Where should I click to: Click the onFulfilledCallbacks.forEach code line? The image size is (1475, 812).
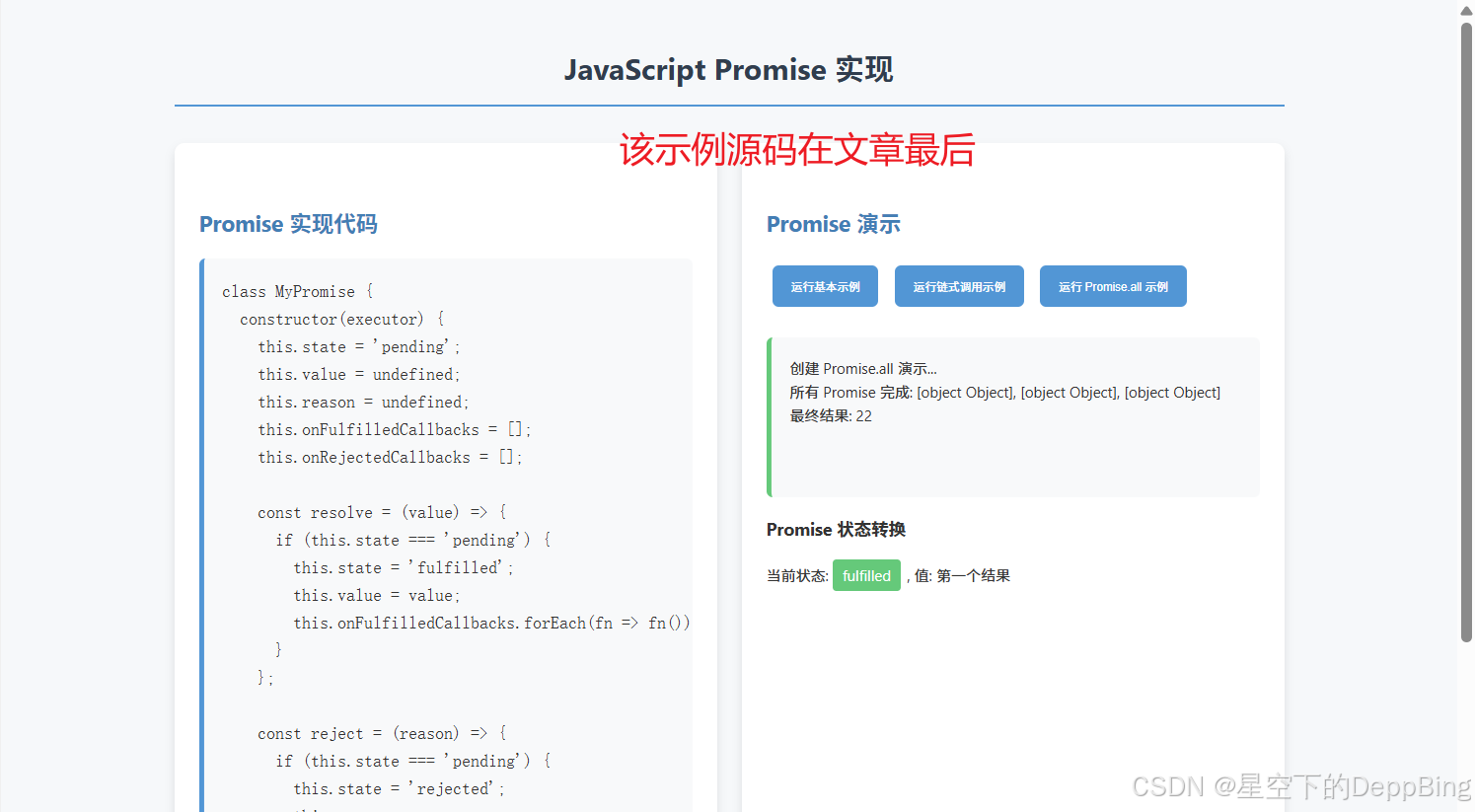click(491, 624)
